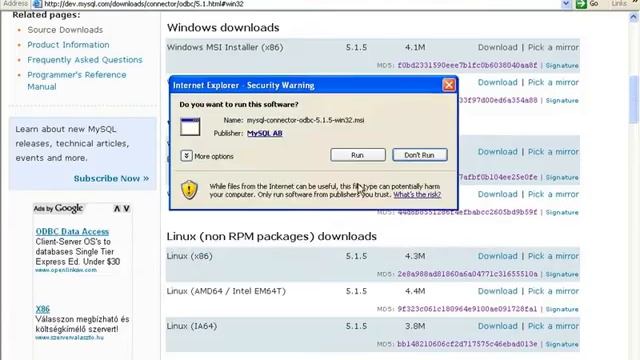Expand More options in security dialog
The width and height of the screenshot is (640, 360).
[x=187, y=156]
